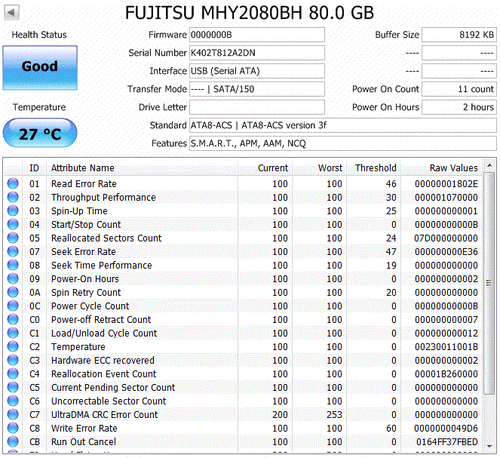Click the scroll down arrow of attribute list
Viewport: 500px width, 458px height.
[x=489, y=446]
